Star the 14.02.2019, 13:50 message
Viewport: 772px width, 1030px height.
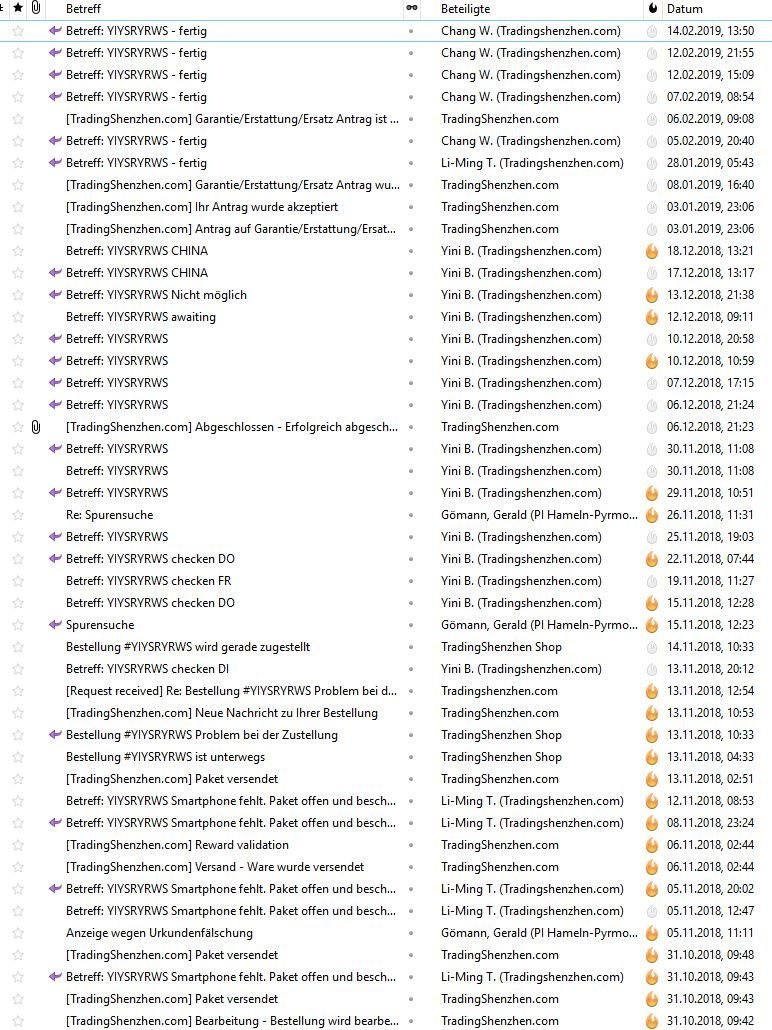click(18, 31)
